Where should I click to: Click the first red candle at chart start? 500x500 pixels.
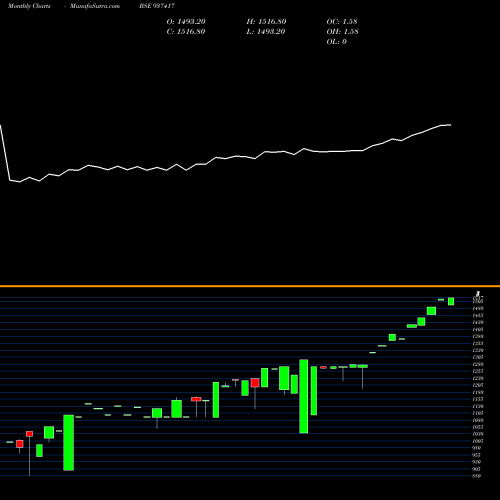[20, 444]
